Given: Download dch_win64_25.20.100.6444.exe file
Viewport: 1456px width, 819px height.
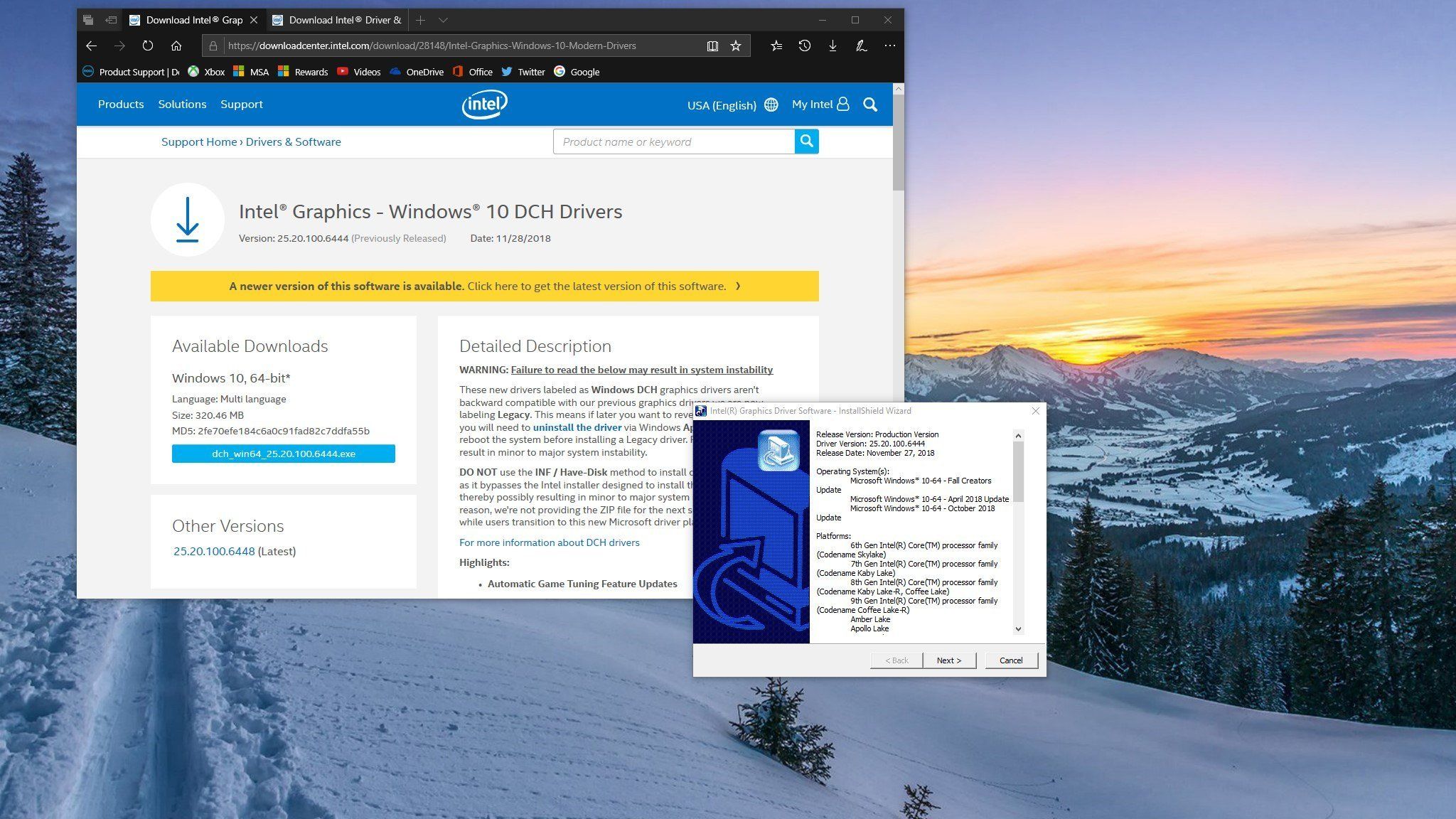Looking at the screenshot, I should coord(283,454).
